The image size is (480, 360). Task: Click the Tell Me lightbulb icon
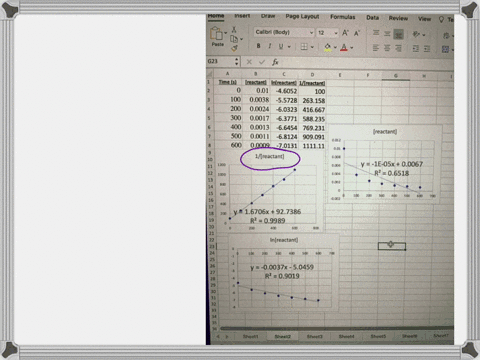pos(441,19)
